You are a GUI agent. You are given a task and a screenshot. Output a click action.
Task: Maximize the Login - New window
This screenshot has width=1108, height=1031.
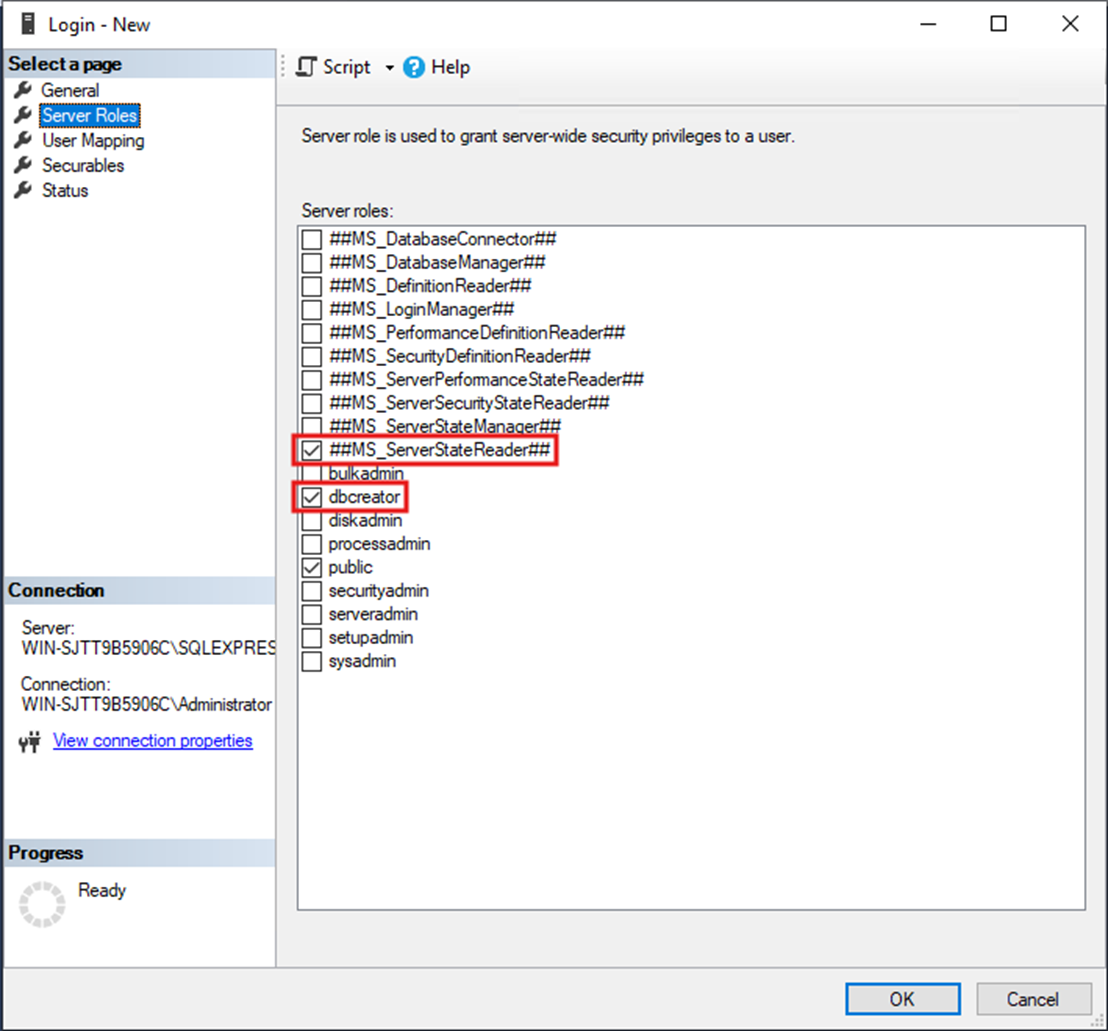pyautogui.click(x=998, y=24)
